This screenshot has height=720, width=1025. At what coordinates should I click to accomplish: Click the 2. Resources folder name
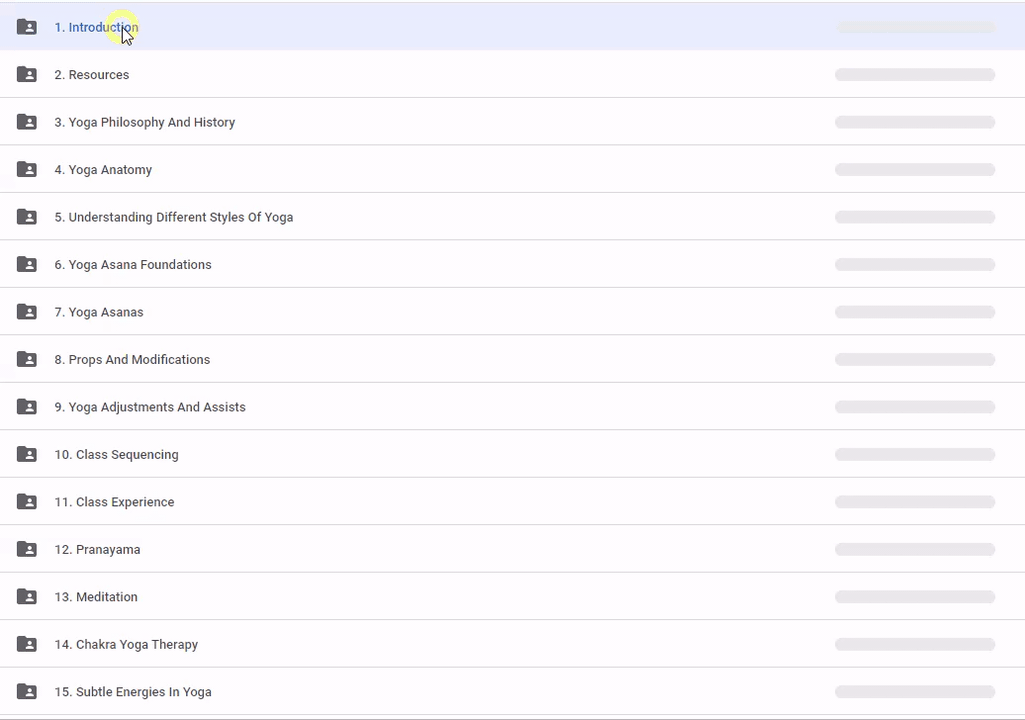click(91, 75)
